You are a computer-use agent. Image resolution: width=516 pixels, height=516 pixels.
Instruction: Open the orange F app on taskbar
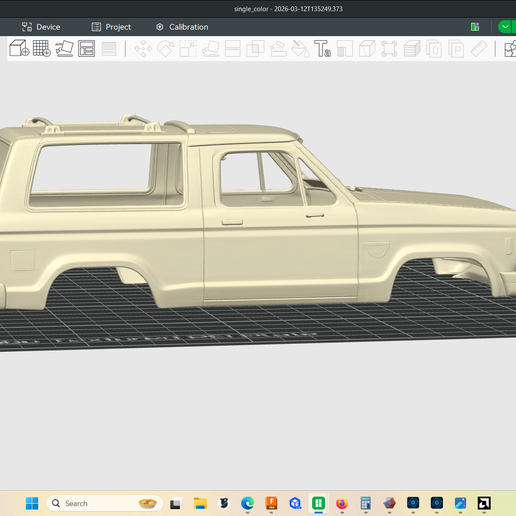click(271, 503)
